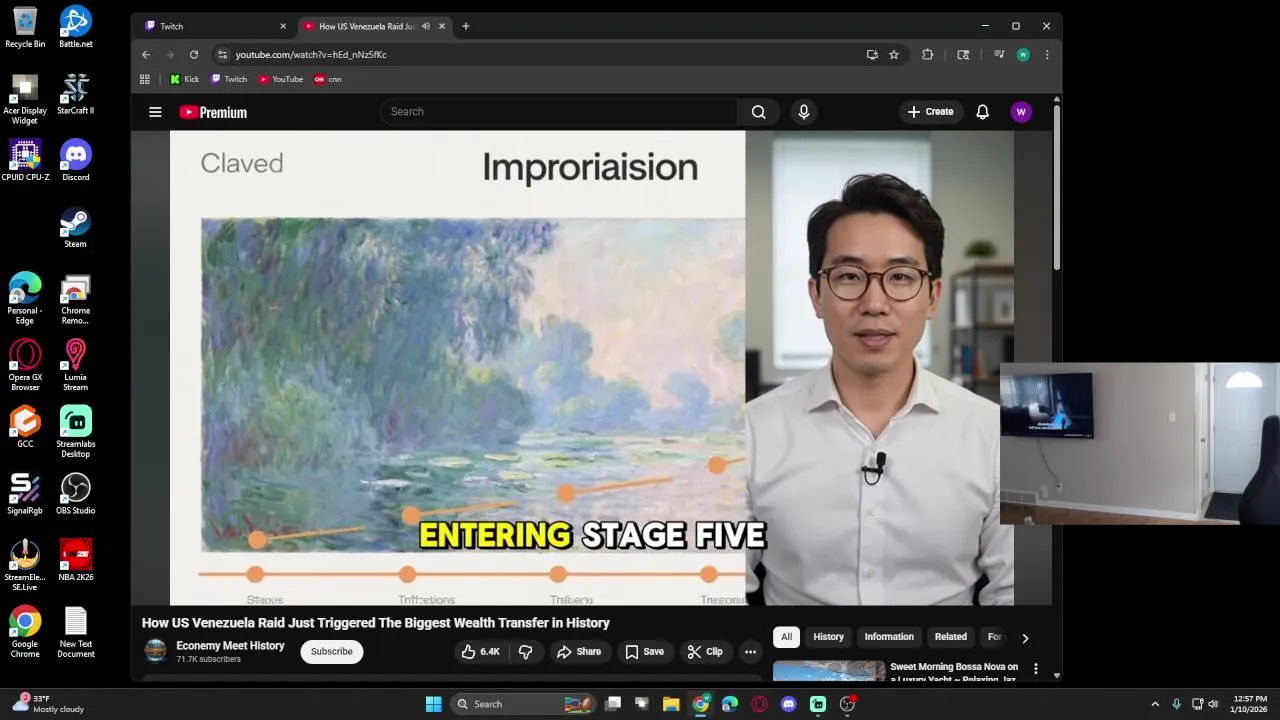Click the Create button
Image resolution: width=1280 pixels, height=720 pixels.
pyautogui.click(x=930, y=112)
